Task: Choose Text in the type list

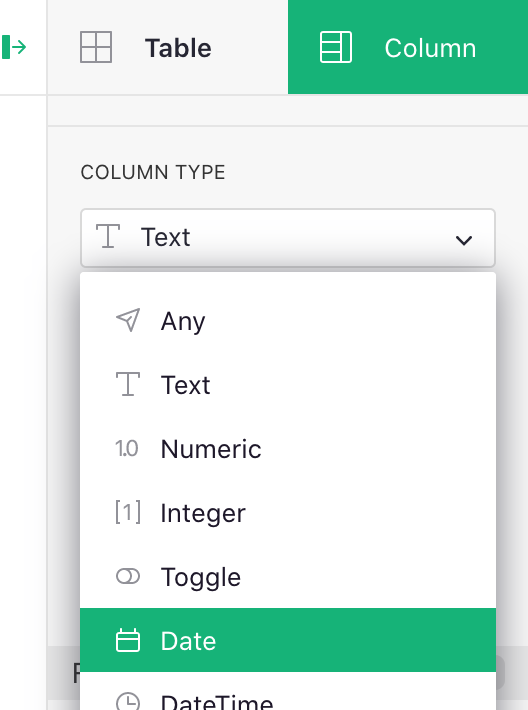Action: tap(288, 385)
